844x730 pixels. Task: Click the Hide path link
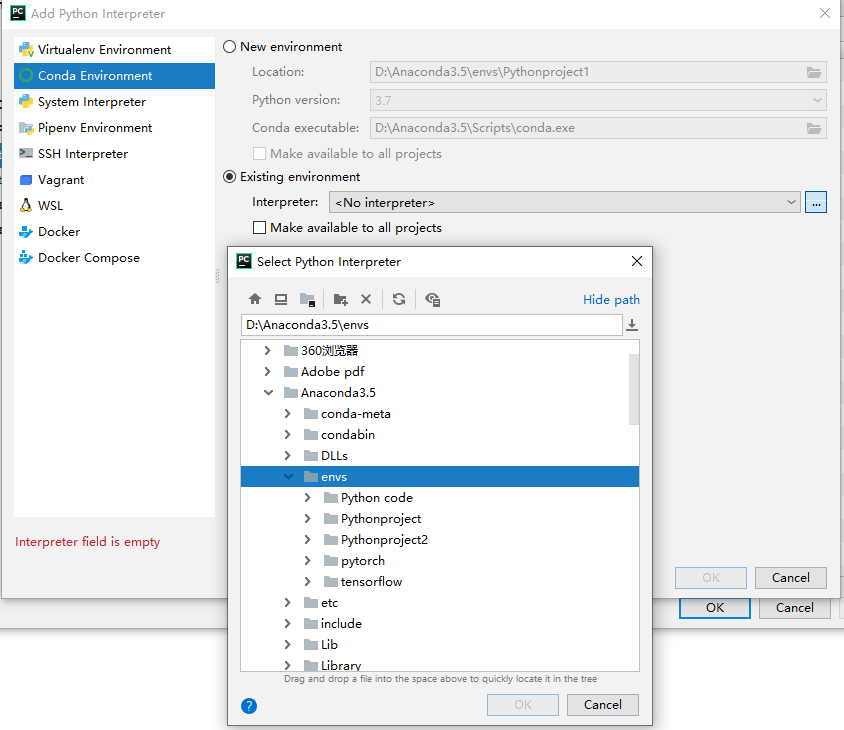click(x=611, y=299)
